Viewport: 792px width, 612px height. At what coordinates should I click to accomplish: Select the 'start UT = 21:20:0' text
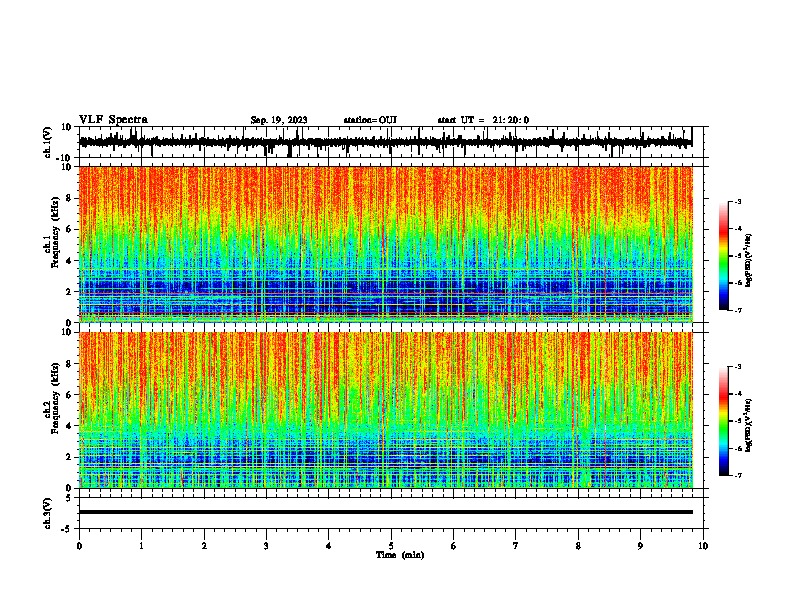point(483,120)
